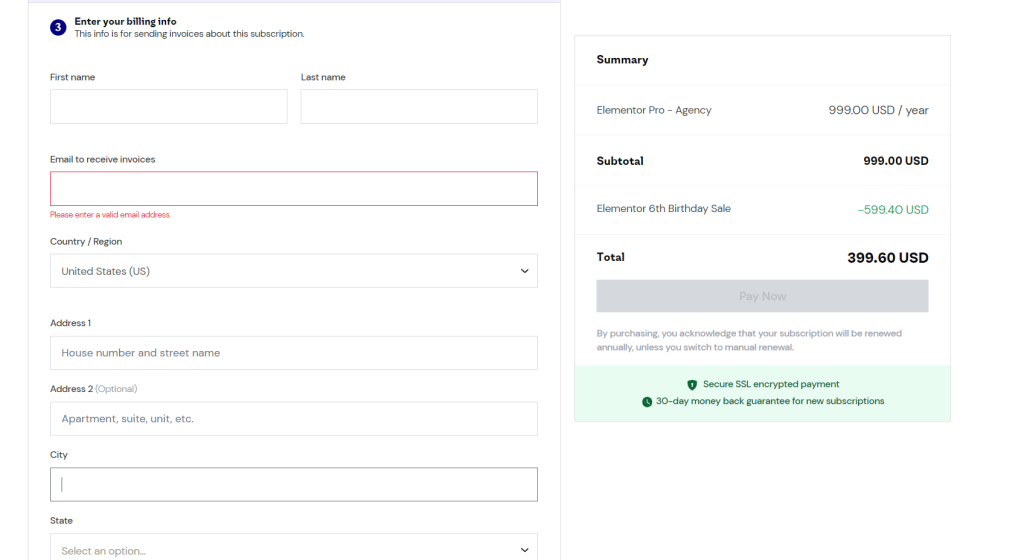Click the '399.60 USD' total amount
The image size is (1024, 560).
click(x=888, y=258)
